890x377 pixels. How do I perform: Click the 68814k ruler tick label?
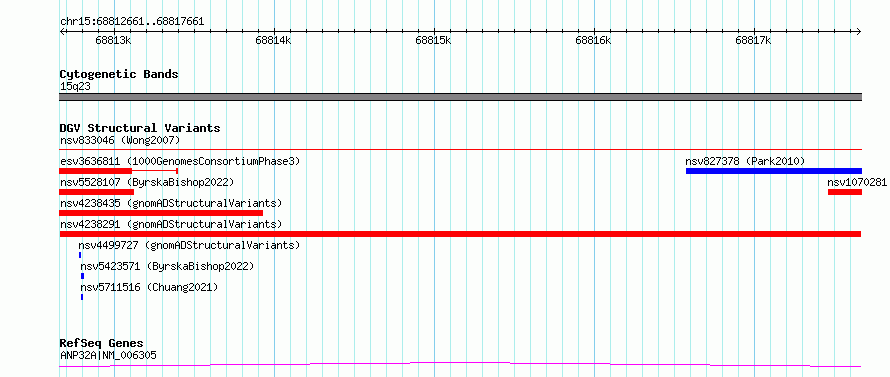[274, 40]
